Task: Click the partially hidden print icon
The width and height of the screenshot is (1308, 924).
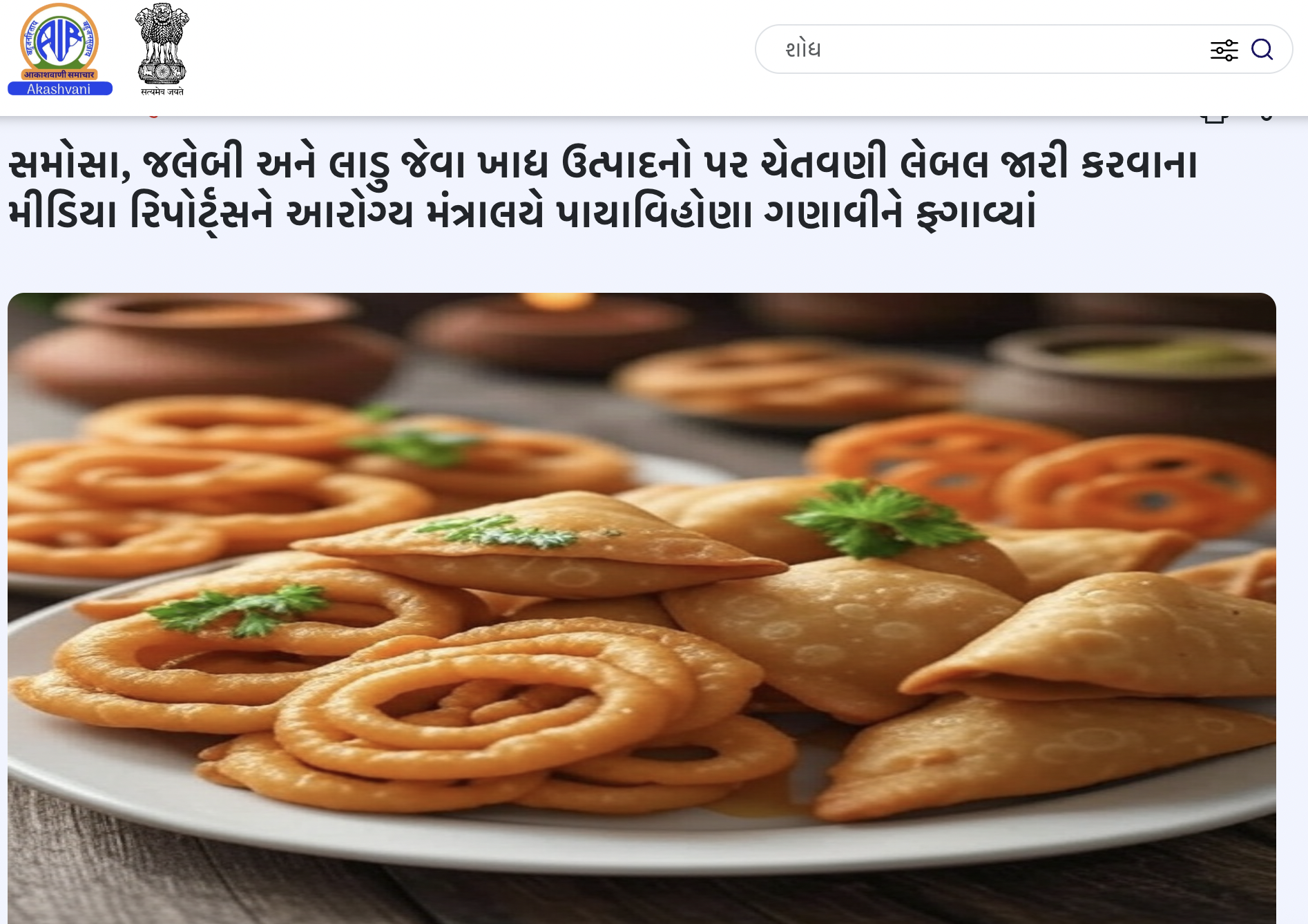Action: click(1214, 118)
